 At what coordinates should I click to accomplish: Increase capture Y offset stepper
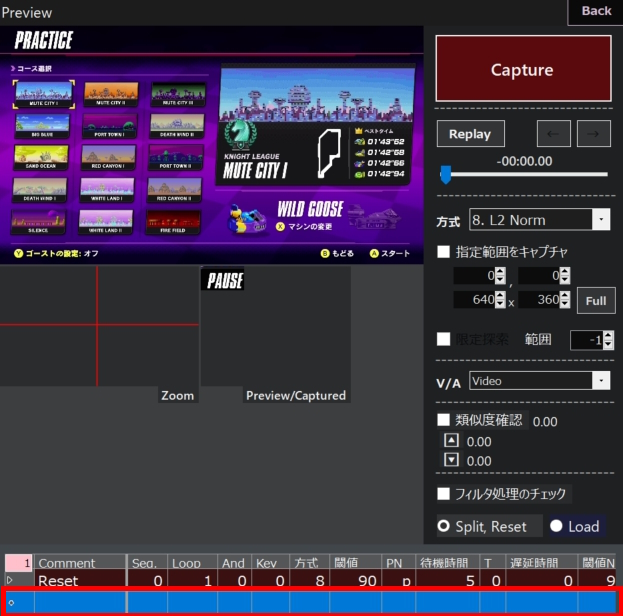pos(565,271)
